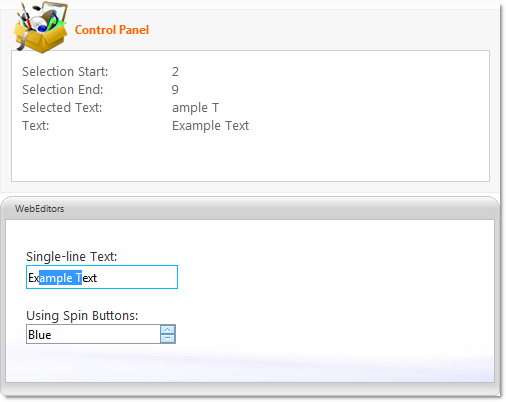Click the spin up arrow button
Image resolution: width=506 pixels, height=402 pixels.
(167, 330)
